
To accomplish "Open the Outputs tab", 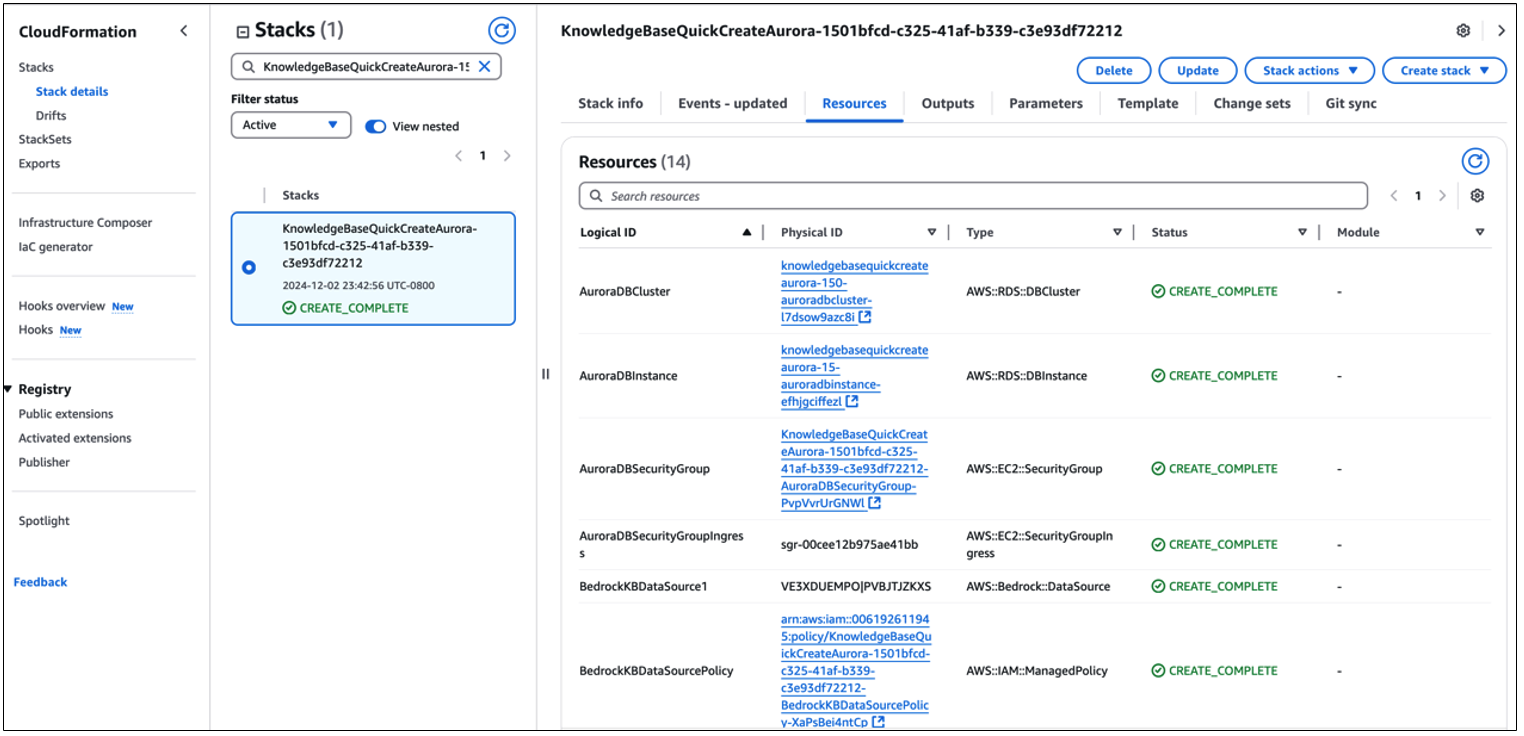I will click(948, 103).
